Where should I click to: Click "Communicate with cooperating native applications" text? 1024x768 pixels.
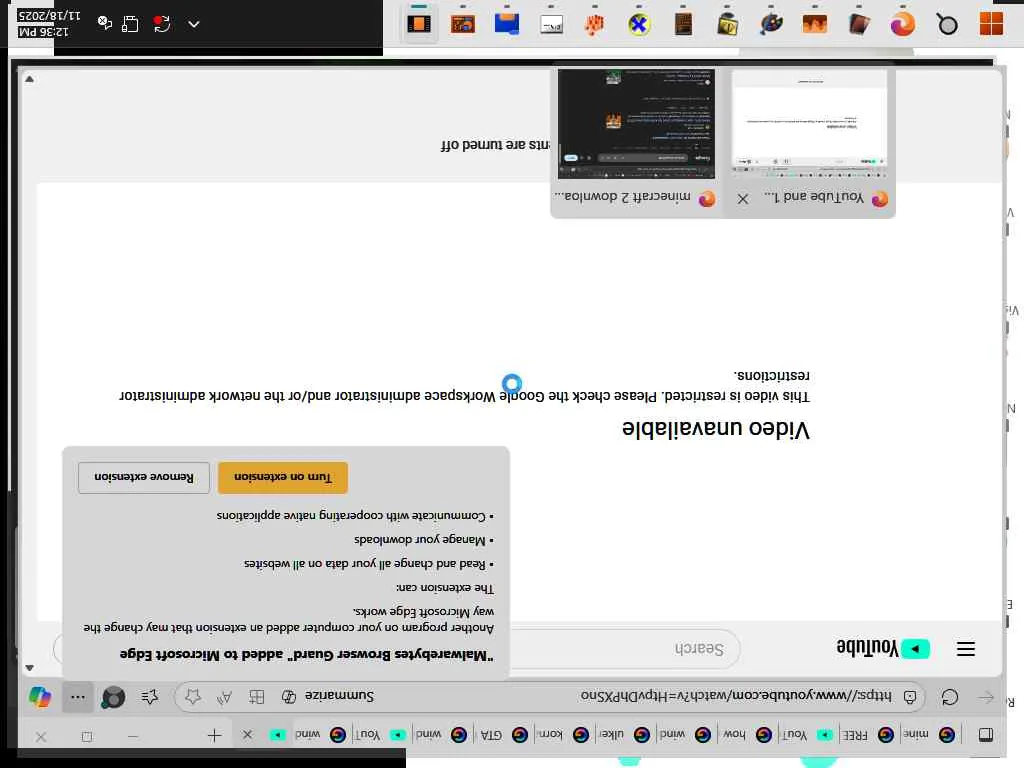351,515
